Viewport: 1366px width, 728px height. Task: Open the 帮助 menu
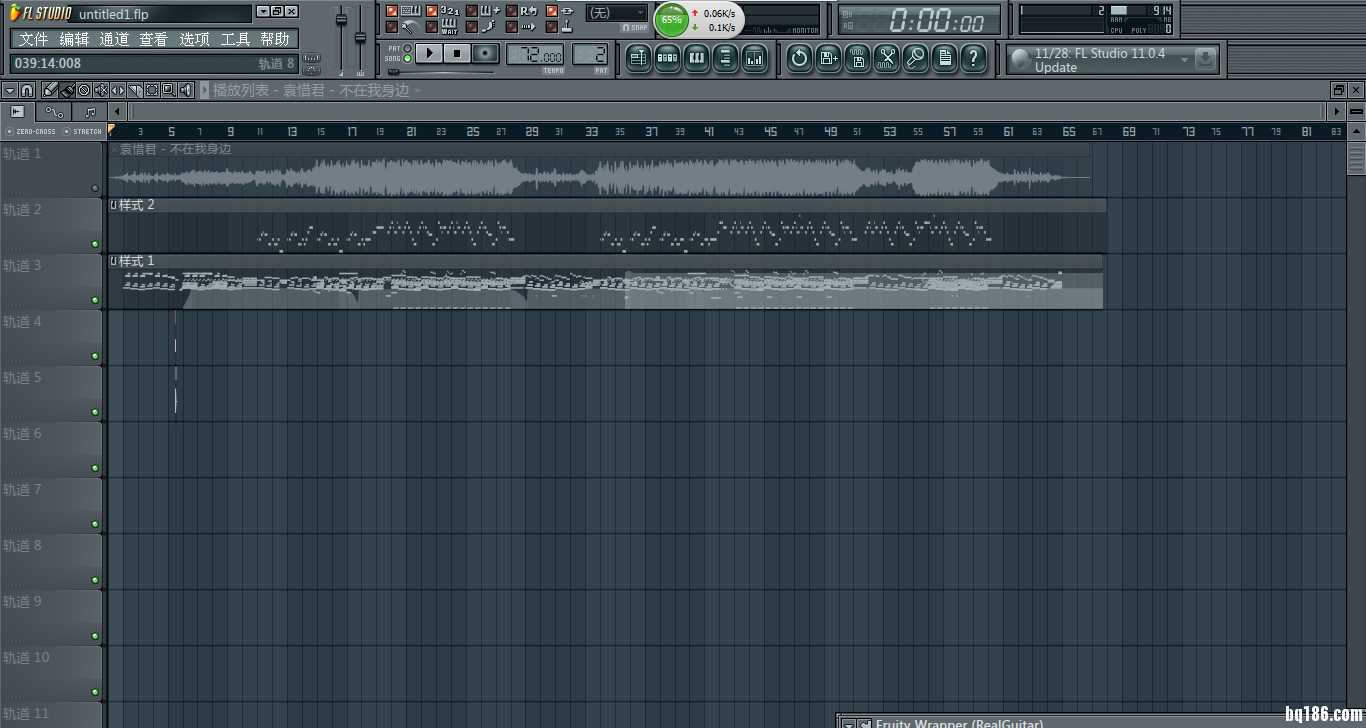point(275,39)
